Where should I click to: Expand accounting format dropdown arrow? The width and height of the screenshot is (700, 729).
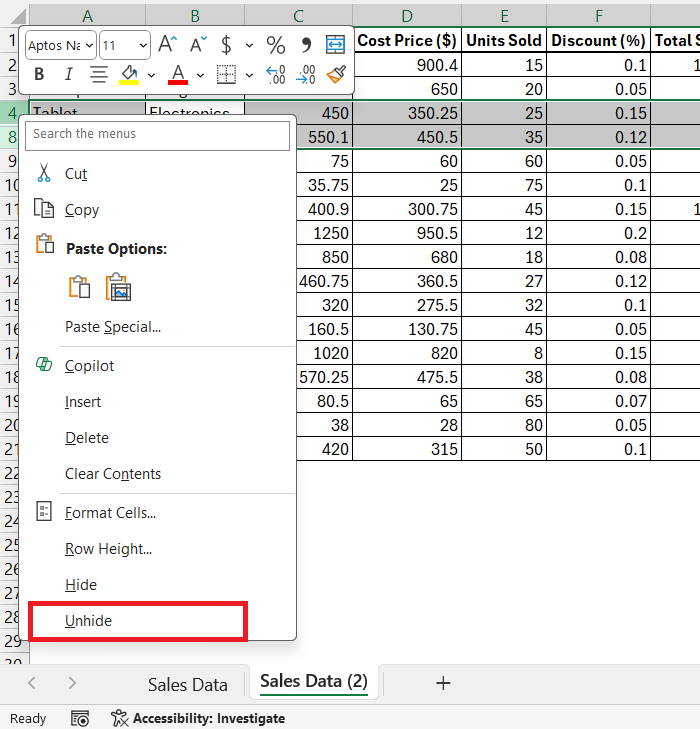250,46
